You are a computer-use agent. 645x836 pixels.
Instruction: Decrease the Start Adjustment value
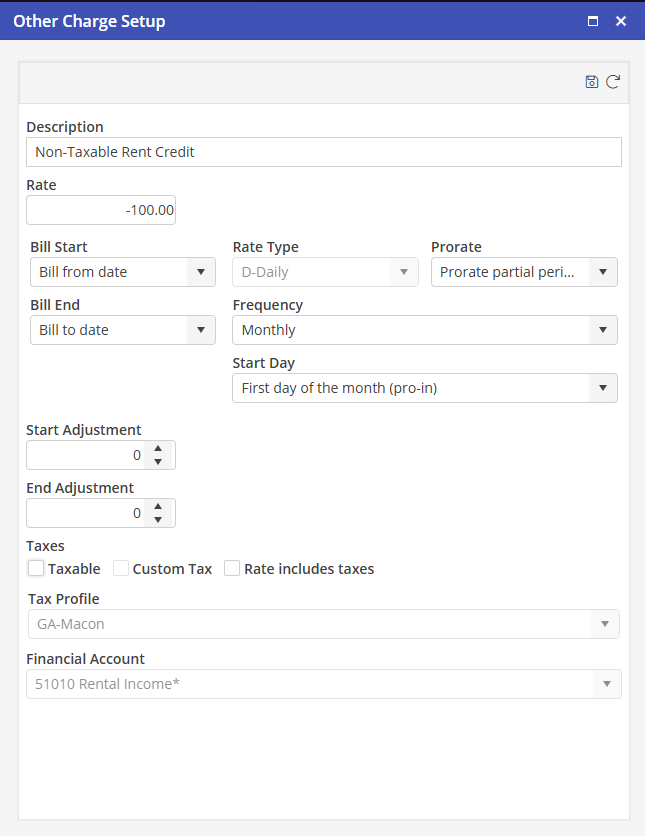click(158, 462)
